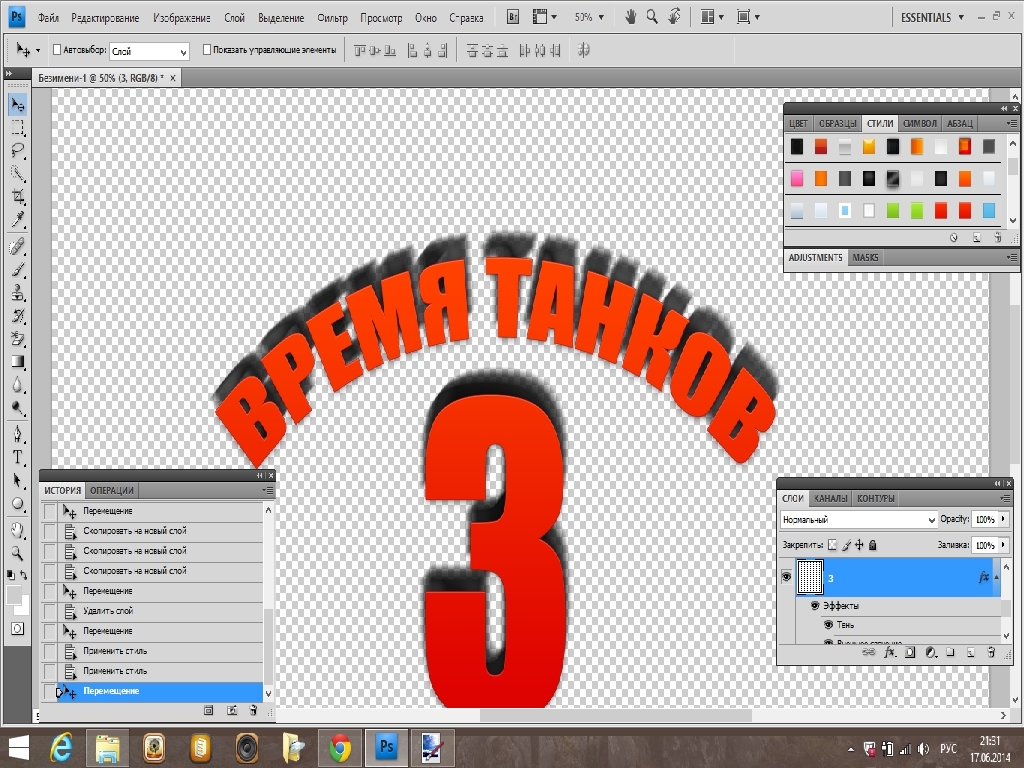Enable the Автовыбор checkbox
Screen dimensions: 1024x768
[55, 49]
